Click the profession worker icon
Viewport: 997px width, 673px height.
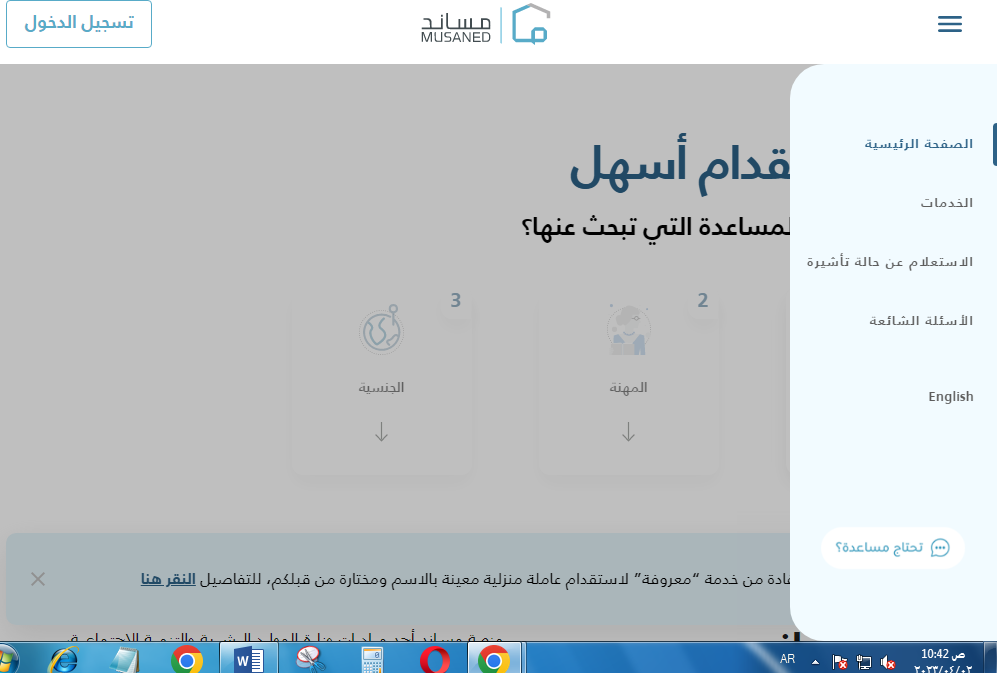coord(628,329)
